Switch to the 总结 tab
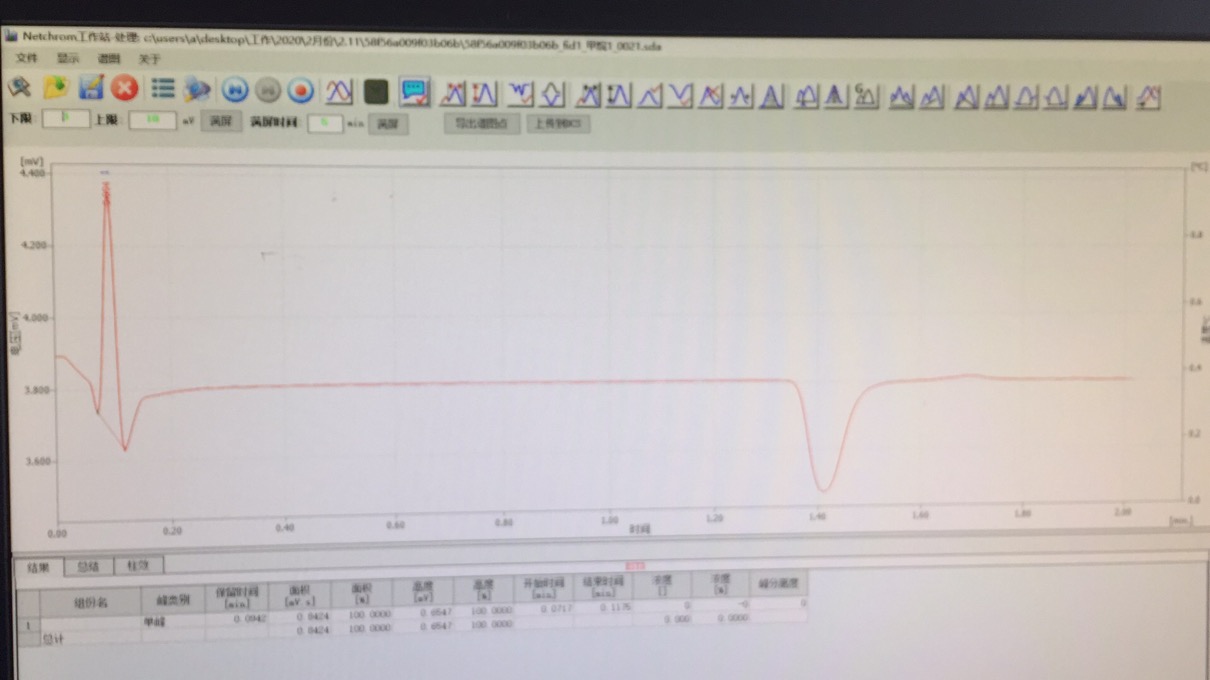 tap(89, 567)
